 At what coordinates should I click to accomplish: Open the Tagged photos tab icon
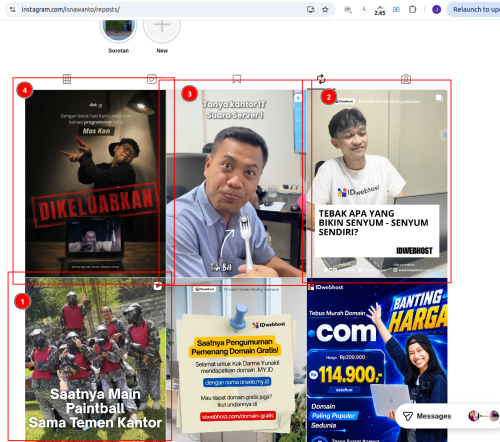(x=406, y=79)
